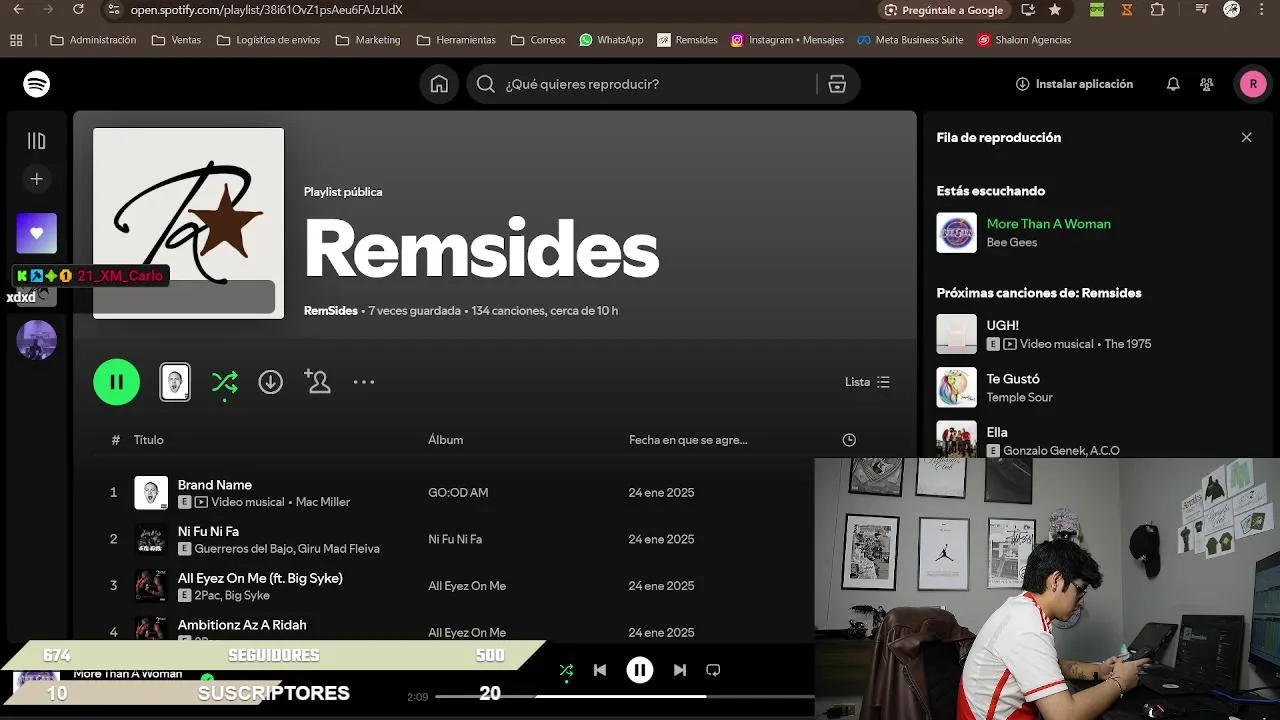The height and width of the screenshot is (720, 1280).
Task: Open 2Pac, Big Syke artist link
Action: 232,596
